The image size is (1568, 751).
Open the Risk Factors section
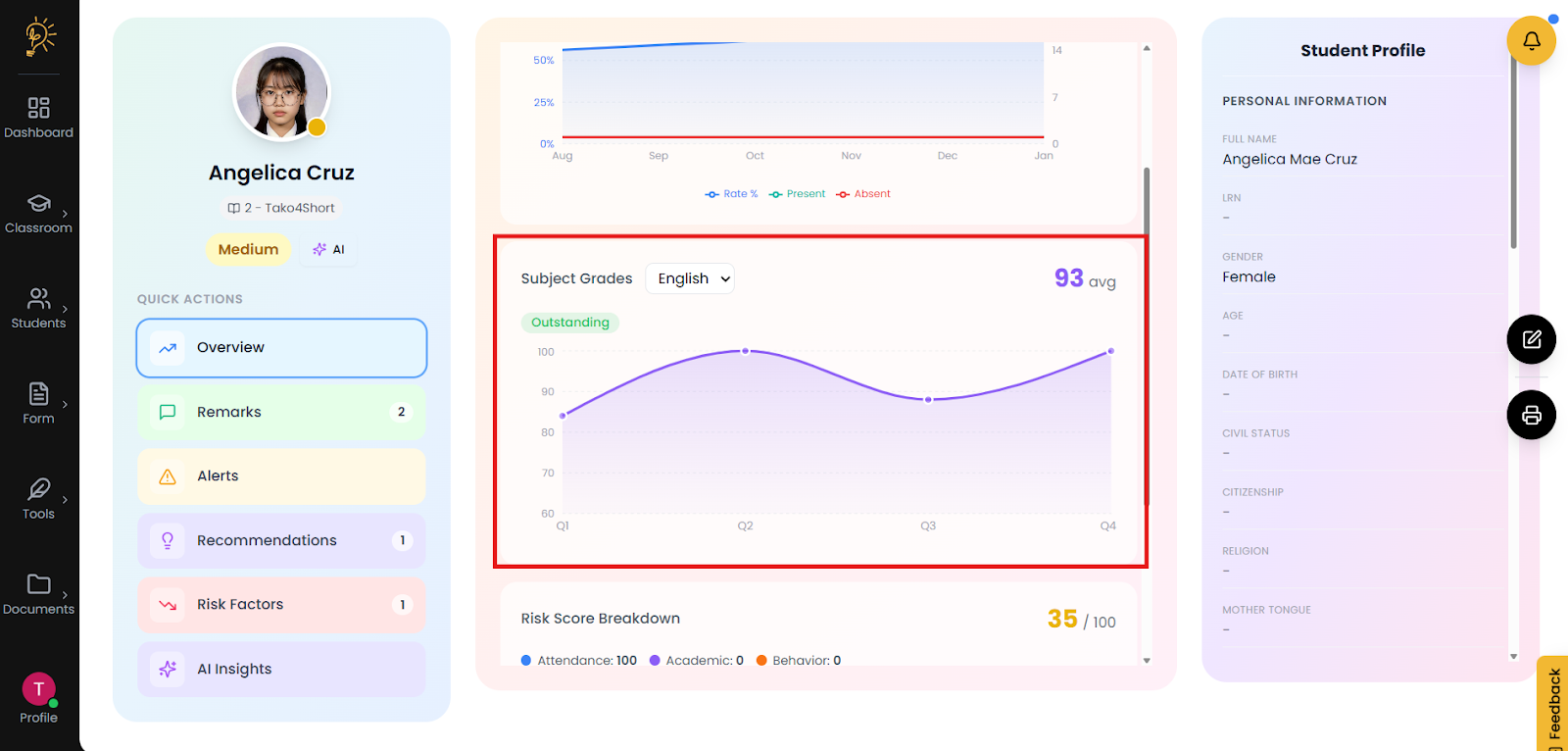pyautogui.click(x=281, y=605)
